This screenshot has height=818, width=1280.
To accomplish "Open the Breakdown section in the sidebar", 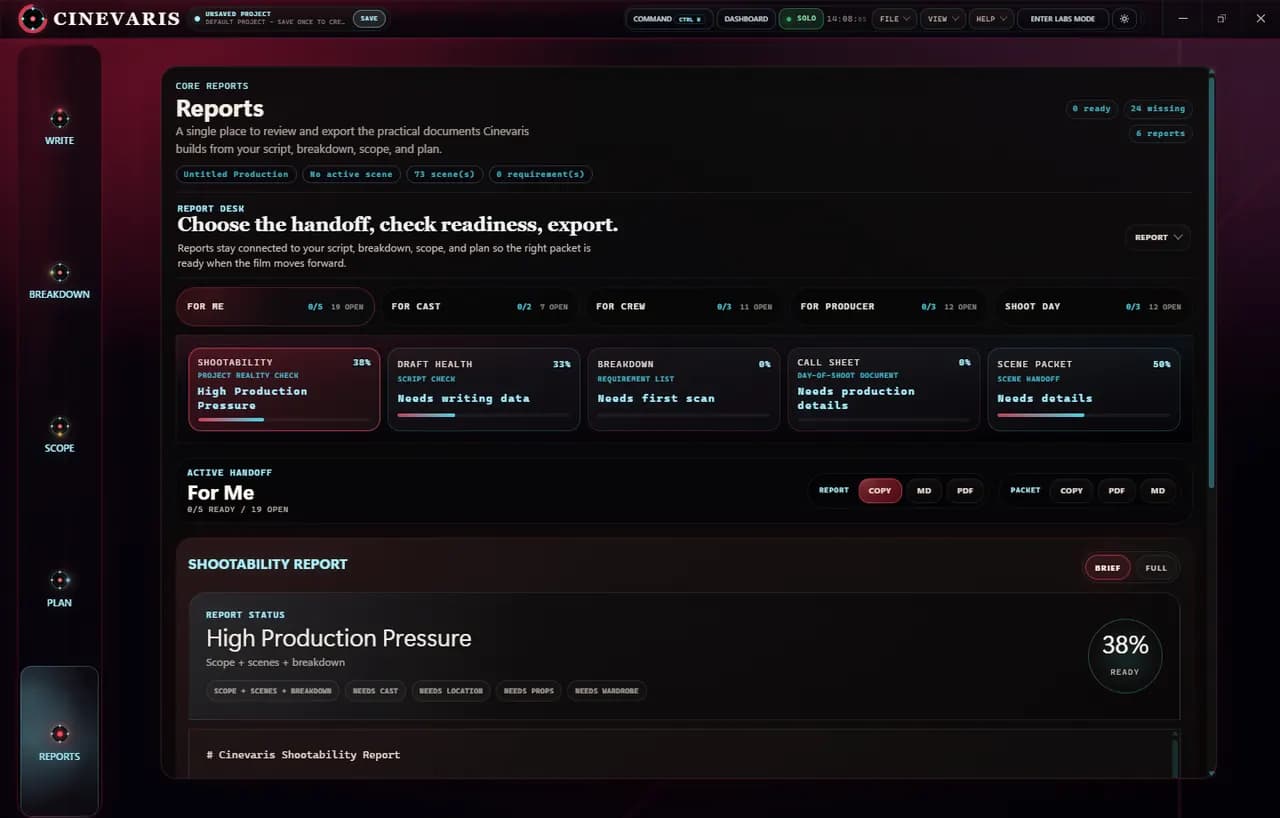I will pos(59,280).
